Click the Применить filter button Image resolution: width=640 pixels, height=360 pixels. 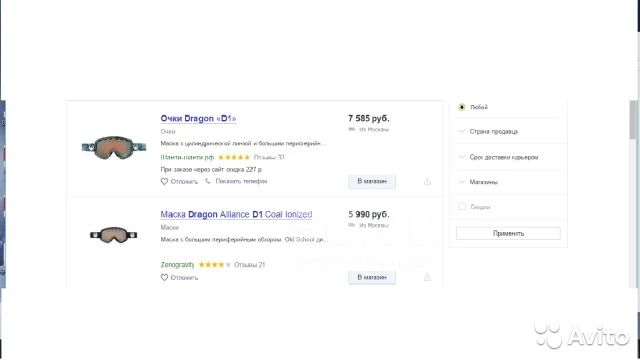(508, 233)
